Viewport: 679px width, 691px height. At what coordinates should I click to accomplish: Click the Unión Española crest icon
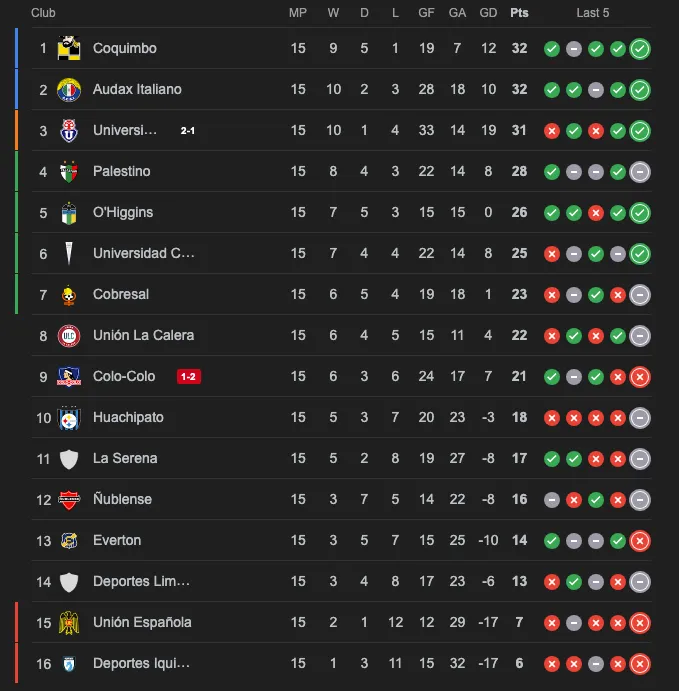tap(69, 622)
